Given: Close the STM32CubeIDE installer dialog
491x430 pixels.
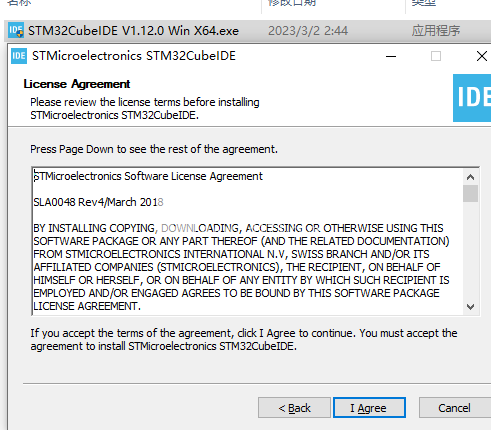Looking at the screenshot, I should click(x=481, y=56).
